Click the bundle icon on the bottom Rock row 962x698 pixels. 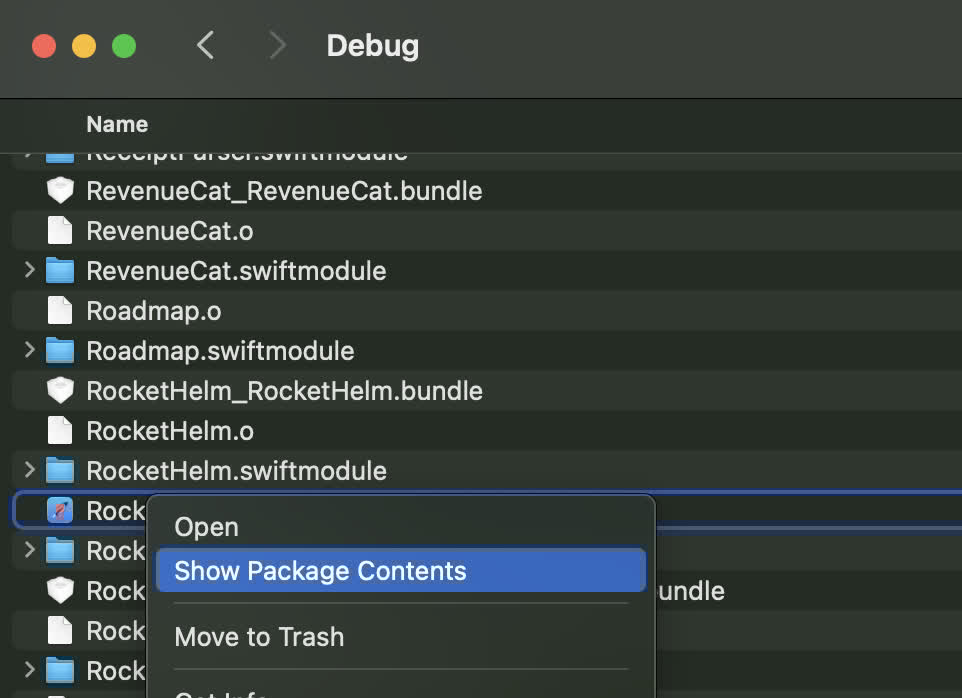tap(60, 590)
